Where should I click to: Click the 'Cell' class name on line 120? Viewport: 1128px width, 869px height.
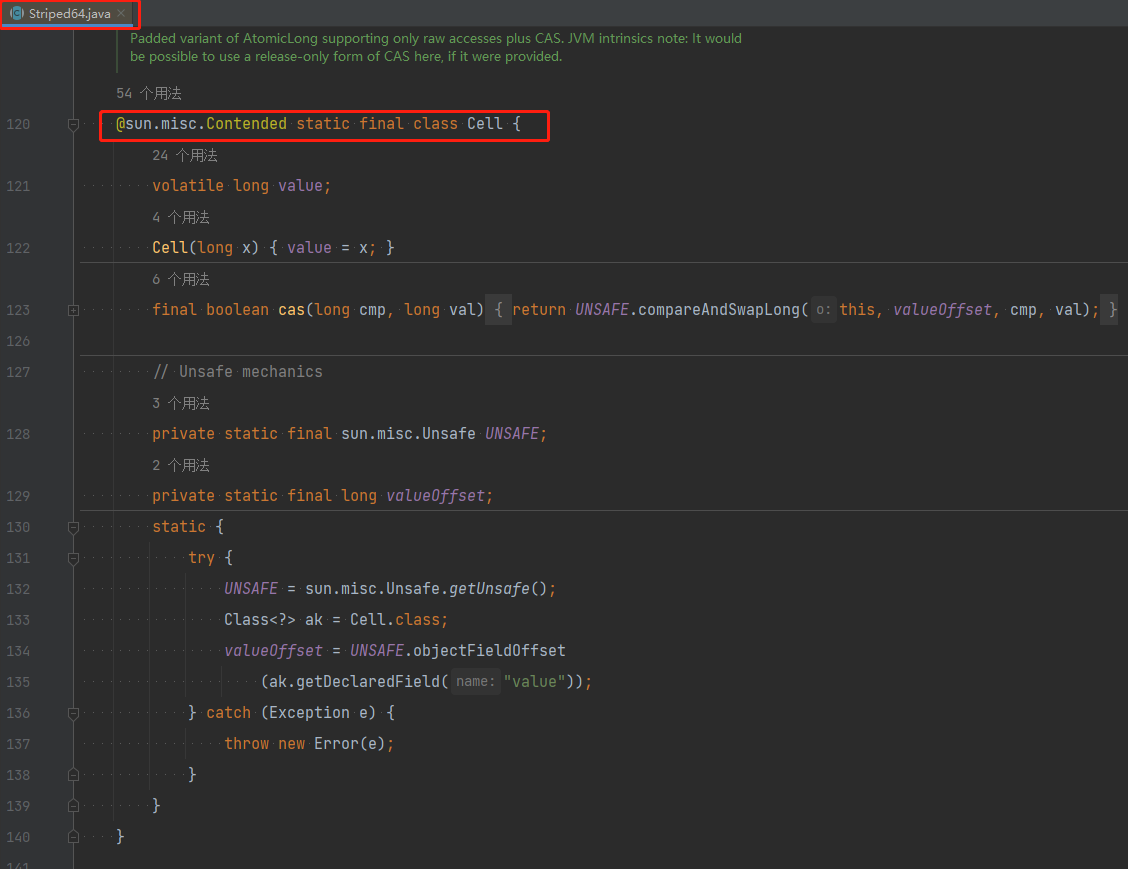tap(485, 124)
